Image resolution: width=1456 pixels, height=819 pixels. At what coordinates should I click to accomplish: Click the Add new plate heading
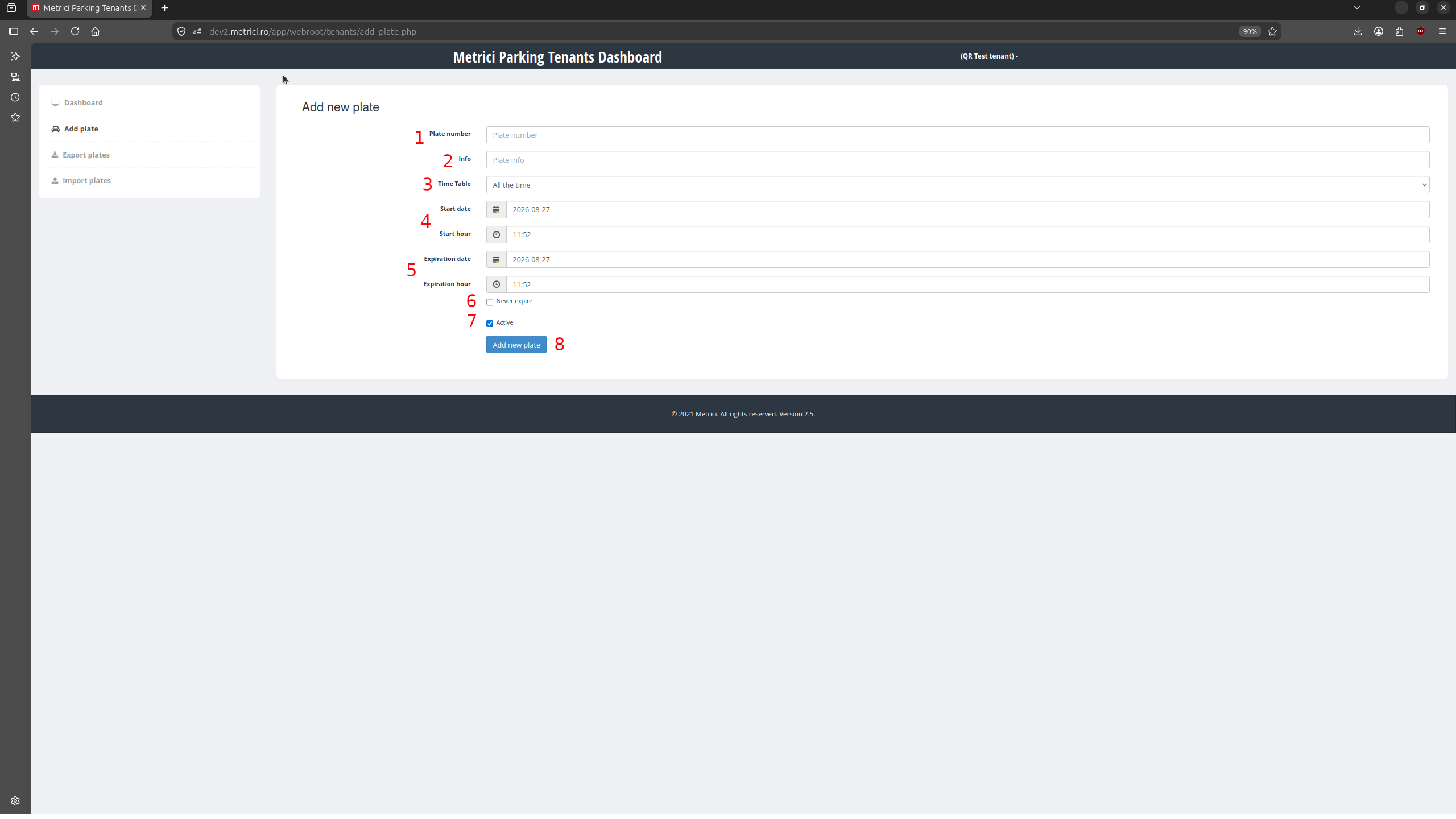coord(340,107)
